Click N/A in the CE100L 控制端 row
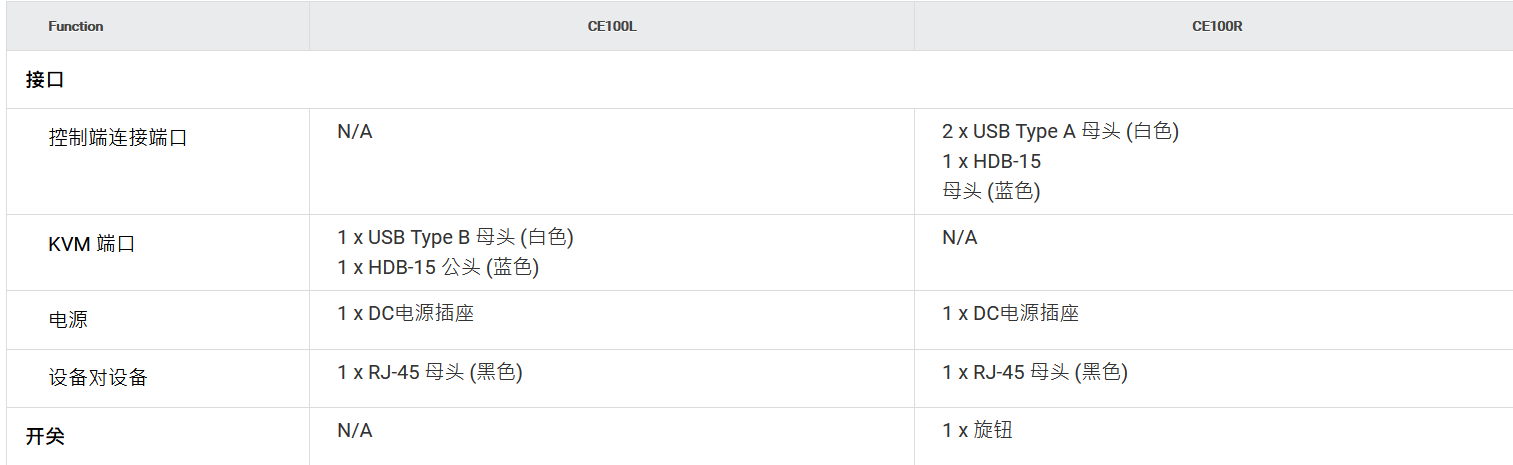This screenshot has height=465, width=1513. (355, 132)
